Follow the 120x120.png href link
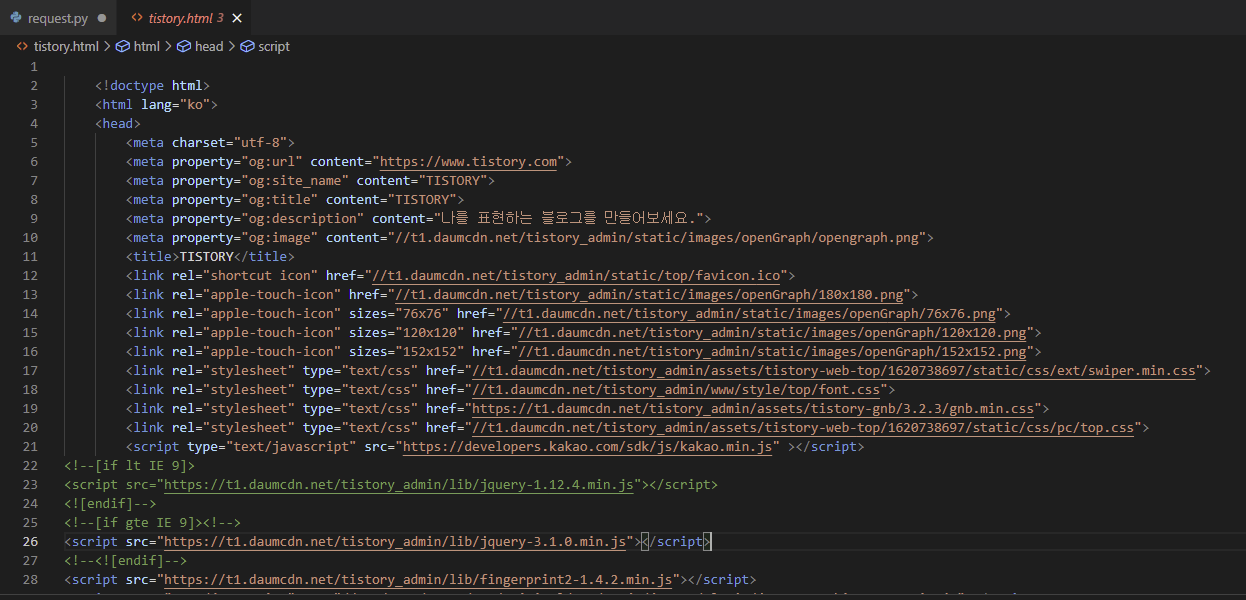 pos(775,332)
